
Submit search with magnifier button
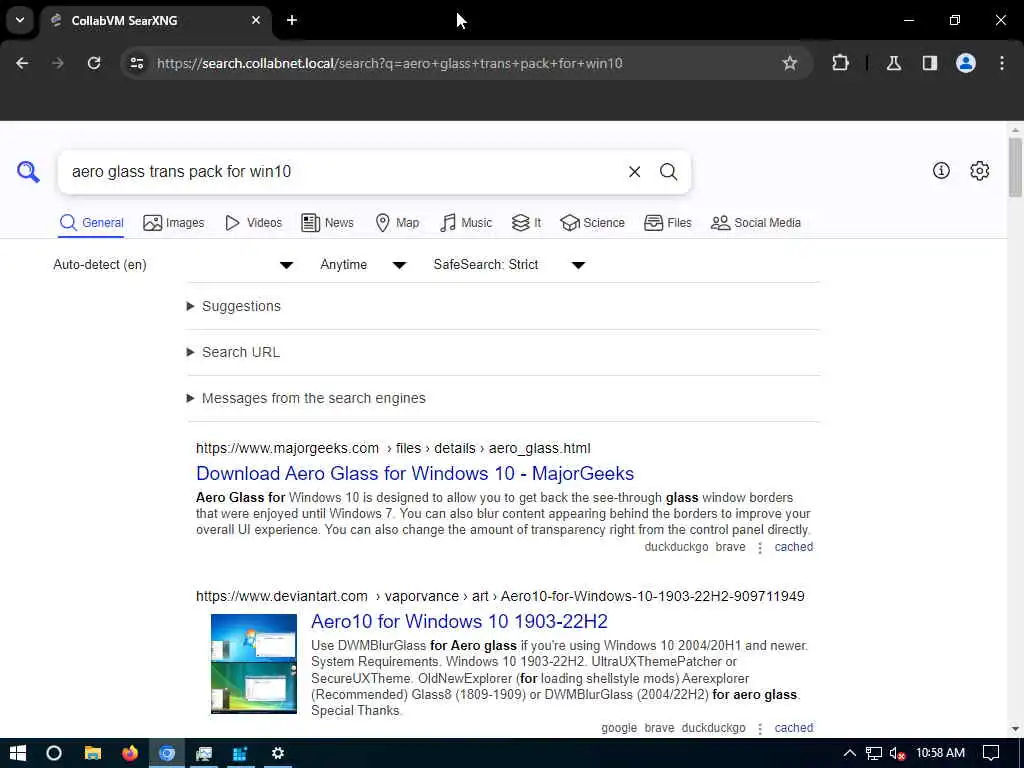[668, 172]
